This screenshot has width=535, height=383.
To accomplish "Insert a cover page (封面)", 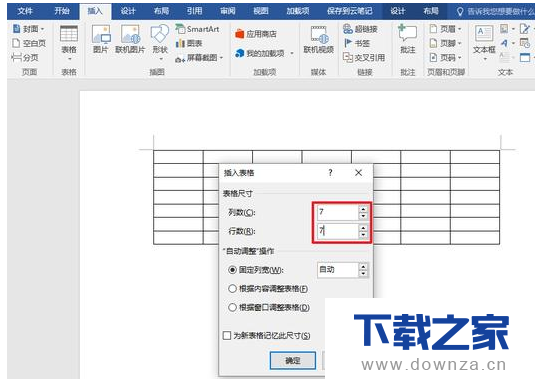I will [28, 29].
